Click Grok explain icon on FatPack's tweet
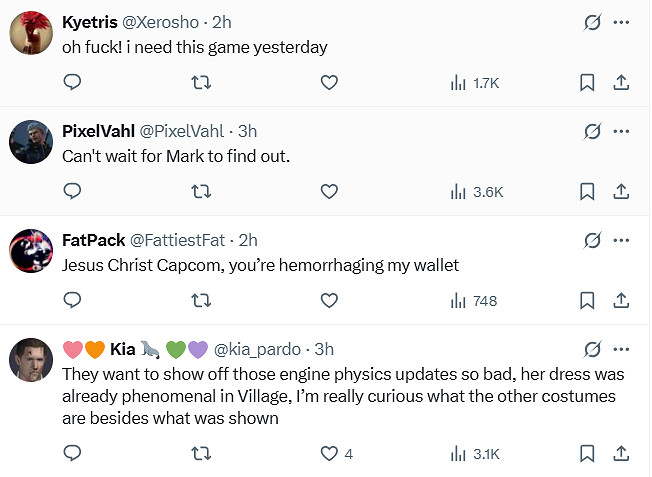The width and height of the screenshot is (652, 477). (x=591, y=240)
